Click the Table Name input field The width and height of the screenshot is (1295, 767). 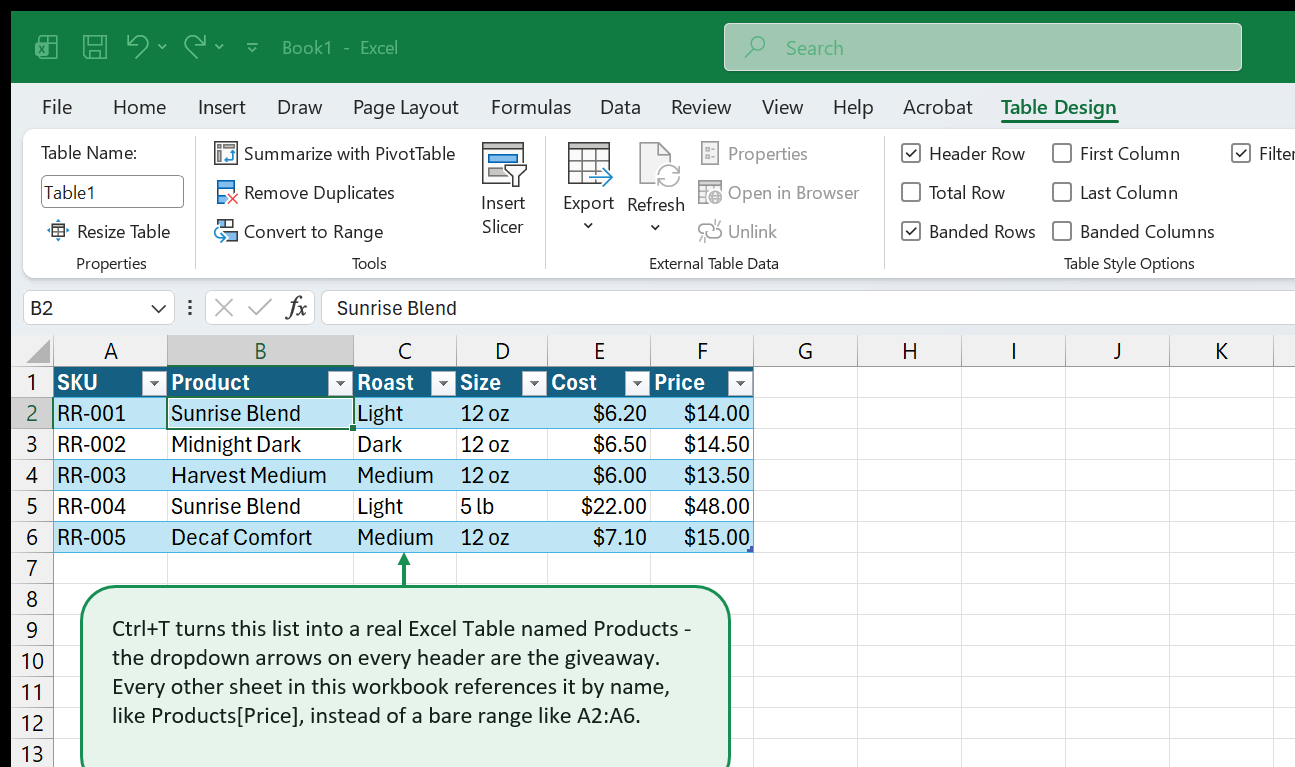coord(112,192)
